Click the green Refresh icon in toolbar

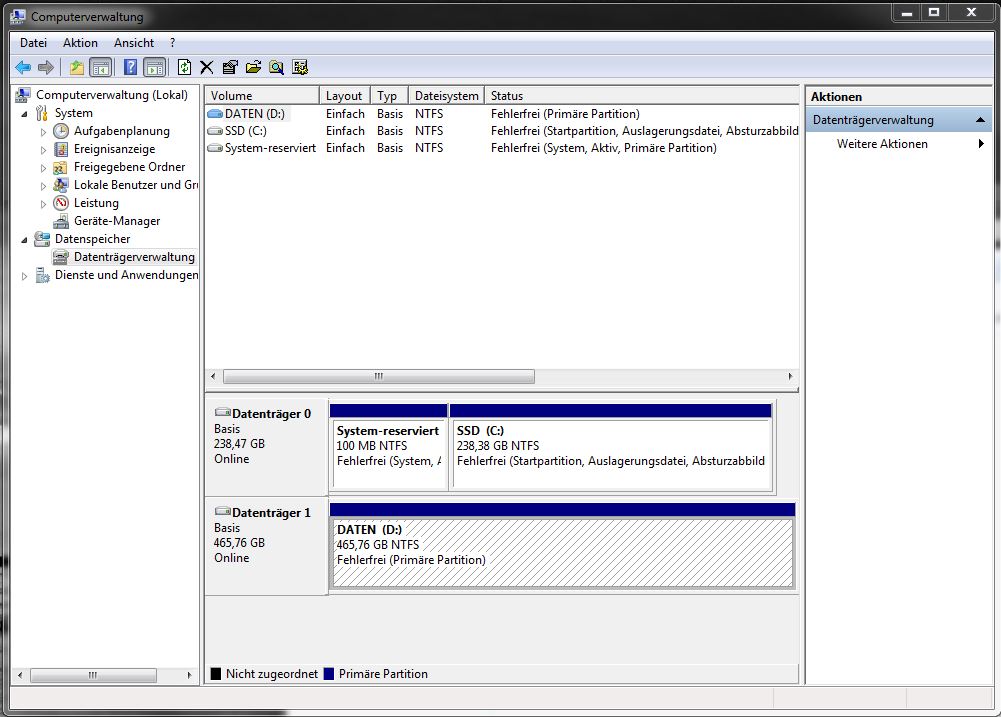tap(184, 67)
